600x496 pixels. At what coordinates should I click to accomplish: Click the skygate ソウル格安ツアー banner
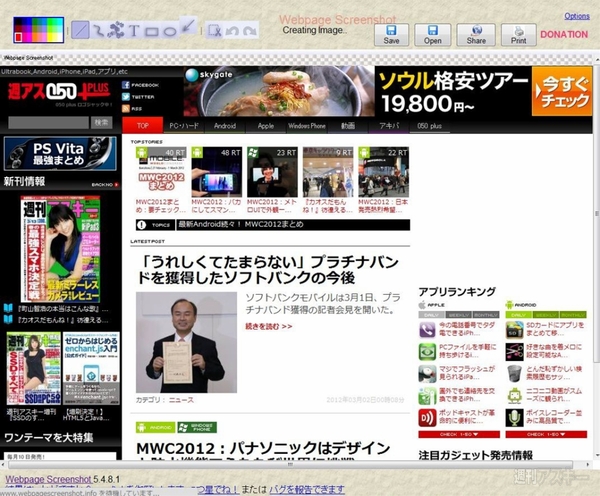pyautogui.click(x=357, y=91)
